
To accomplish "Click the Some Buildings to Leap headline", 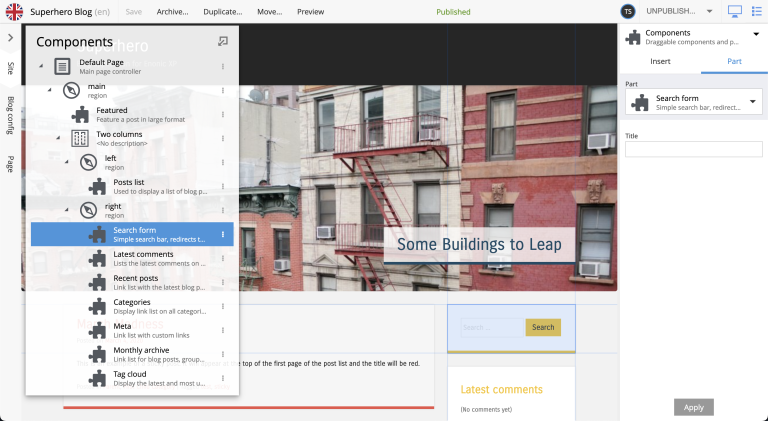I will [479, 244].
